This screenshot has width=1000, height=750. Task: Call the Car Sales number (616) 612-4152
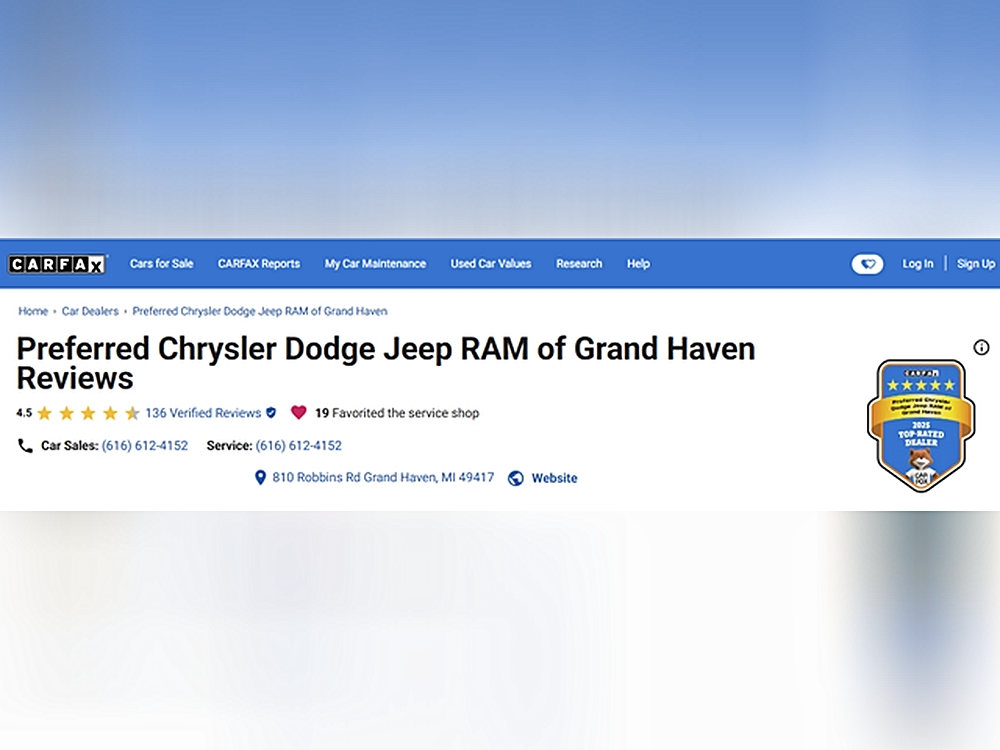[x=145, y=445]
